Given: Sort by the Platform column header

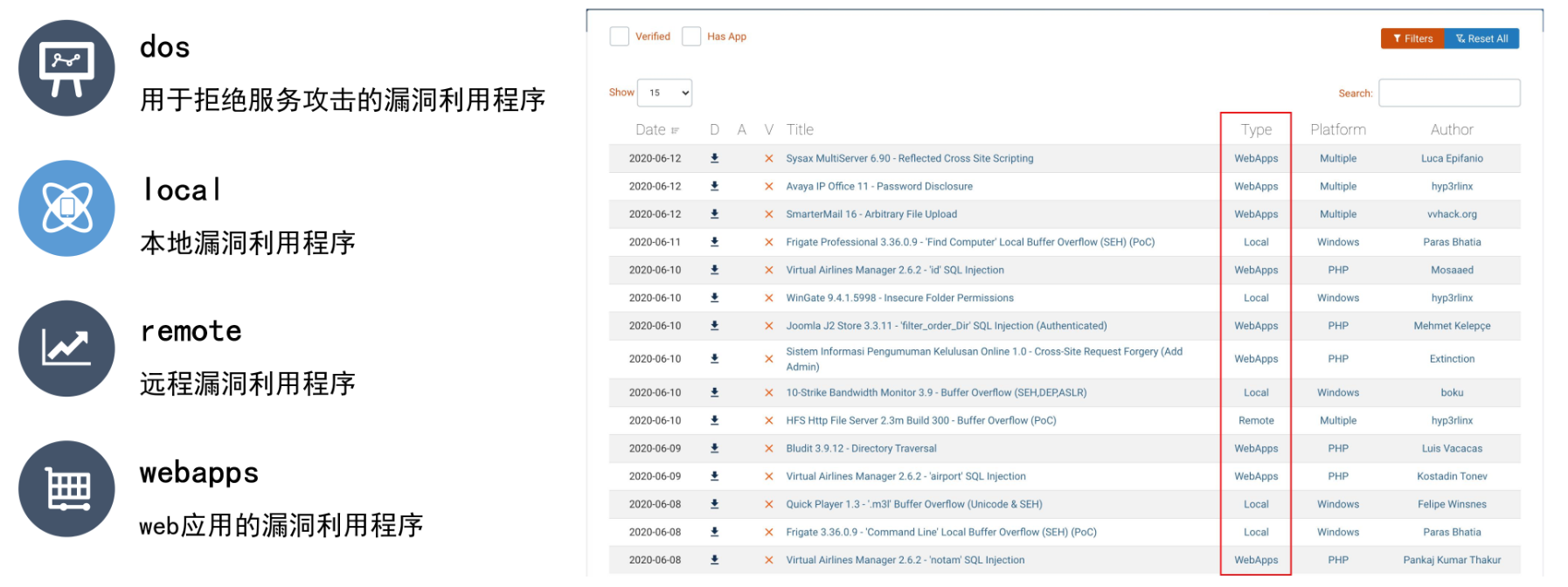Looking at the screenshot, I should click(1337, 129).
